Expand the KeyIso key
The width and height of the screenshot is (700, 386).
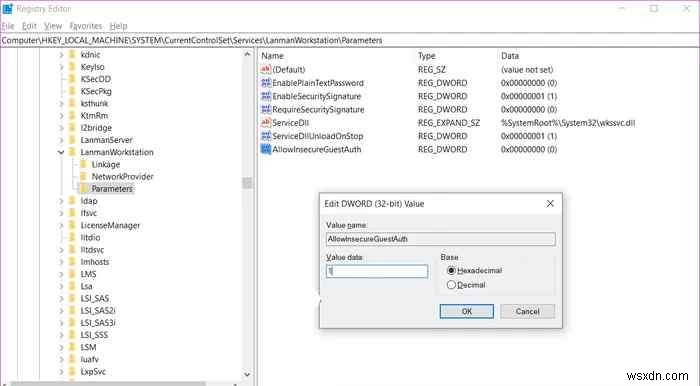point(61,67)
